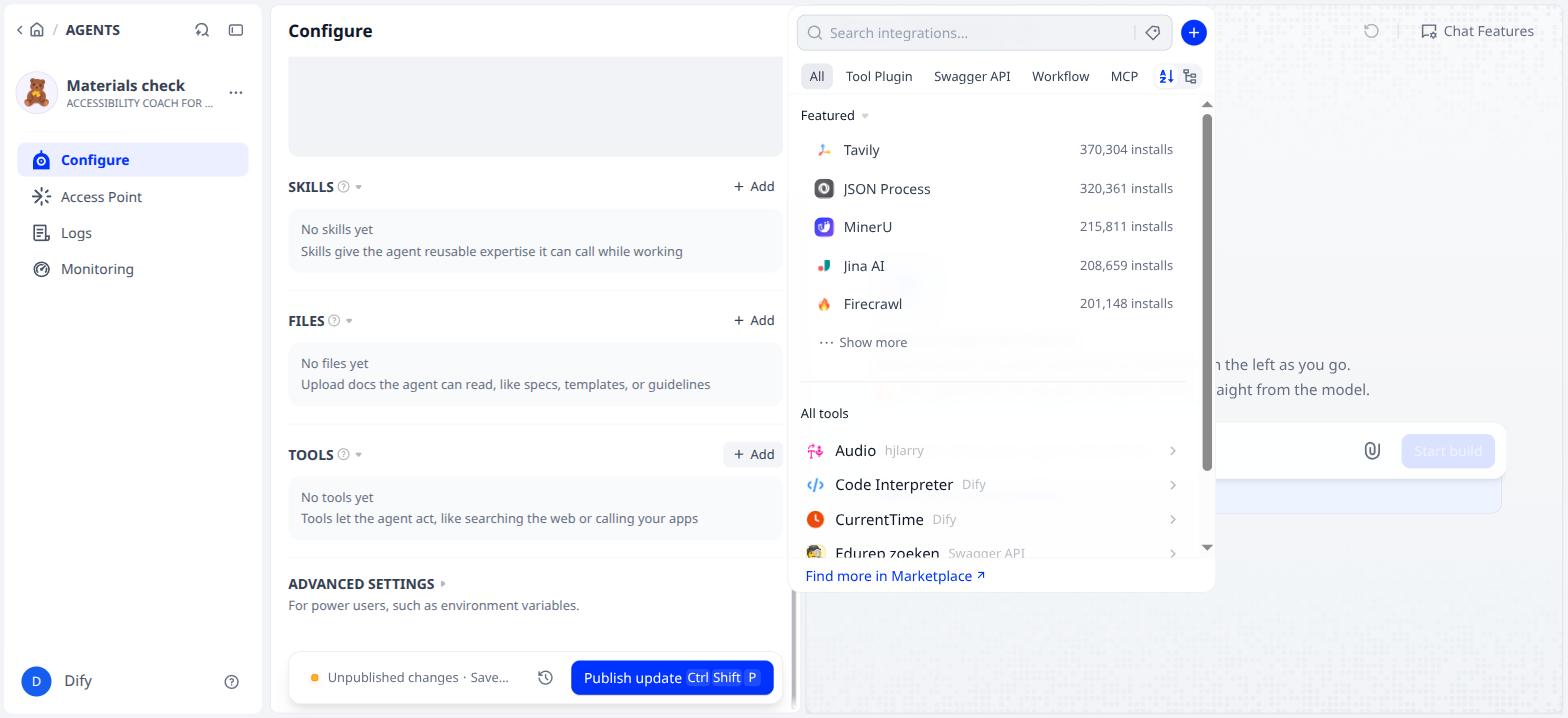Viewport: 1568px width, 718px height.
Task: Expand the CurrentTime tool row
Action: pos(994,519)
